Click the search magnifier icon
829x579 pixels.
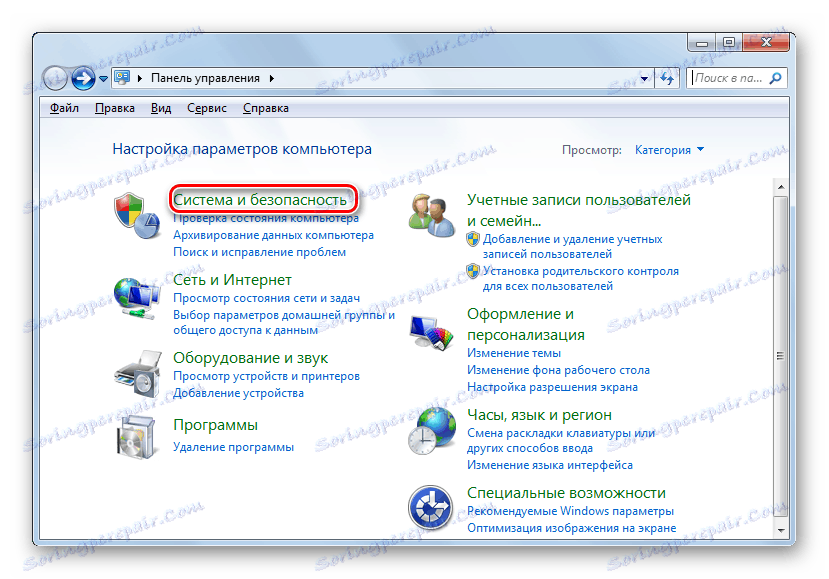point(776,78)
